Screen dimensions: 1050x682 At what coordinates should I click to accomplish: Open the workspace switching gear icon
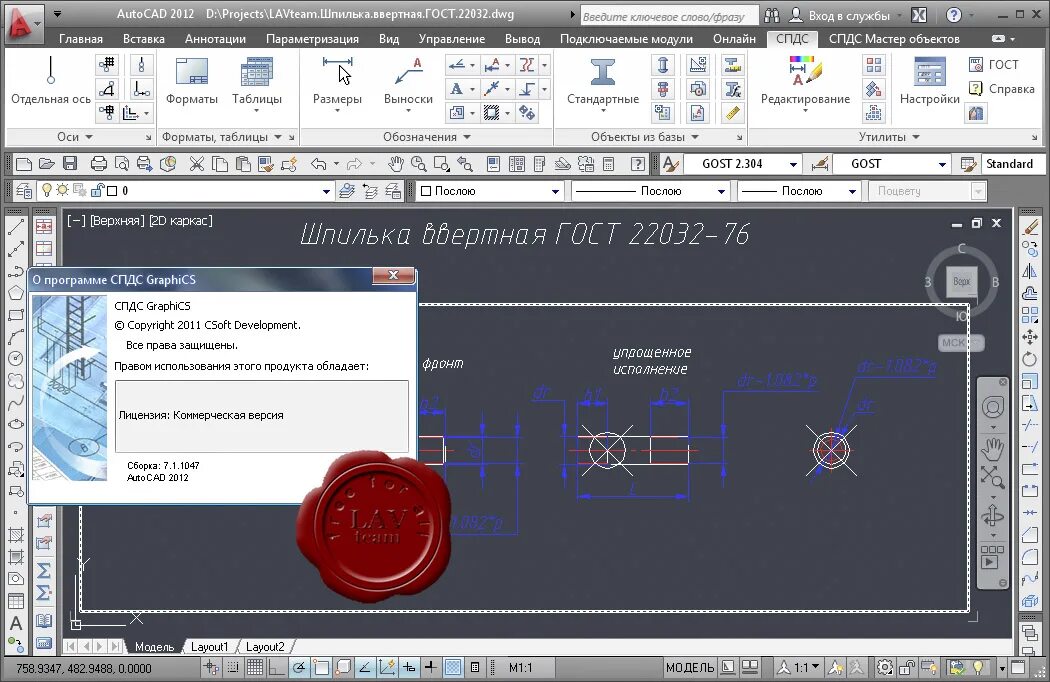click(x=885, y=667)
